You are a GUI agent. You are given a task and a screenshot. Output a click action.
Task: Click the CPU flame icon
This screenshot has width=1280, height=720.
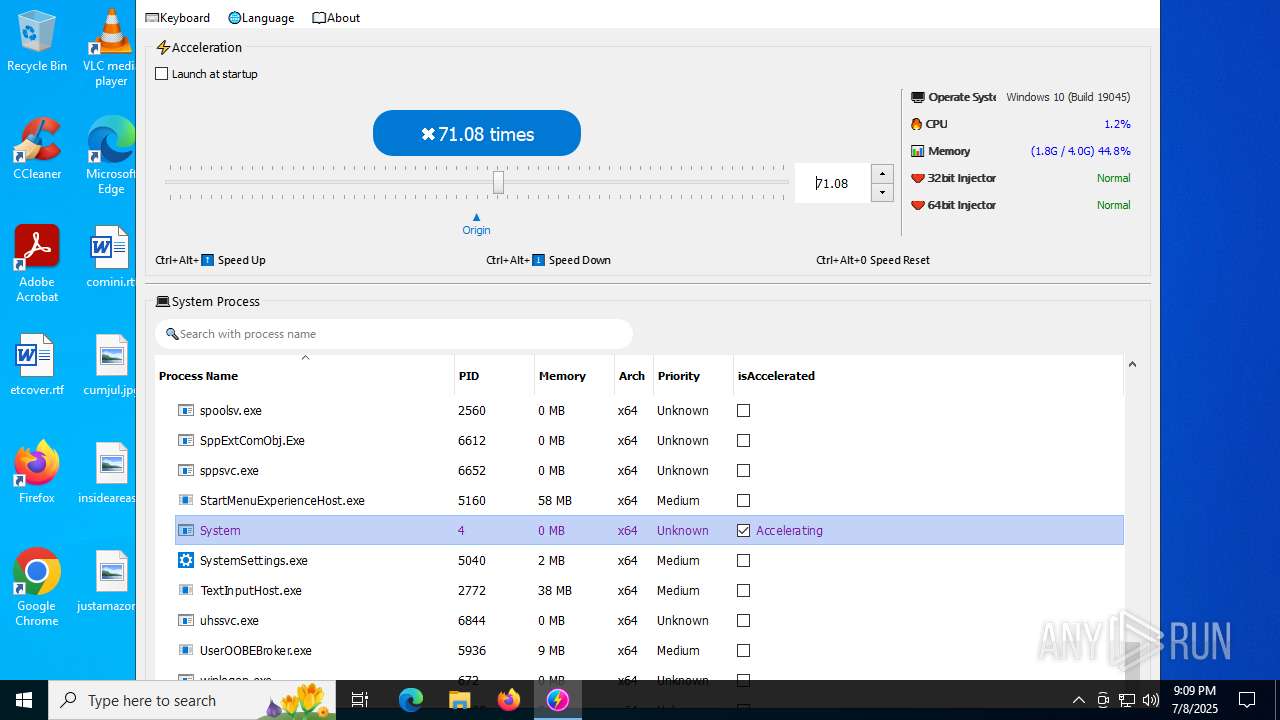(917, 124)
